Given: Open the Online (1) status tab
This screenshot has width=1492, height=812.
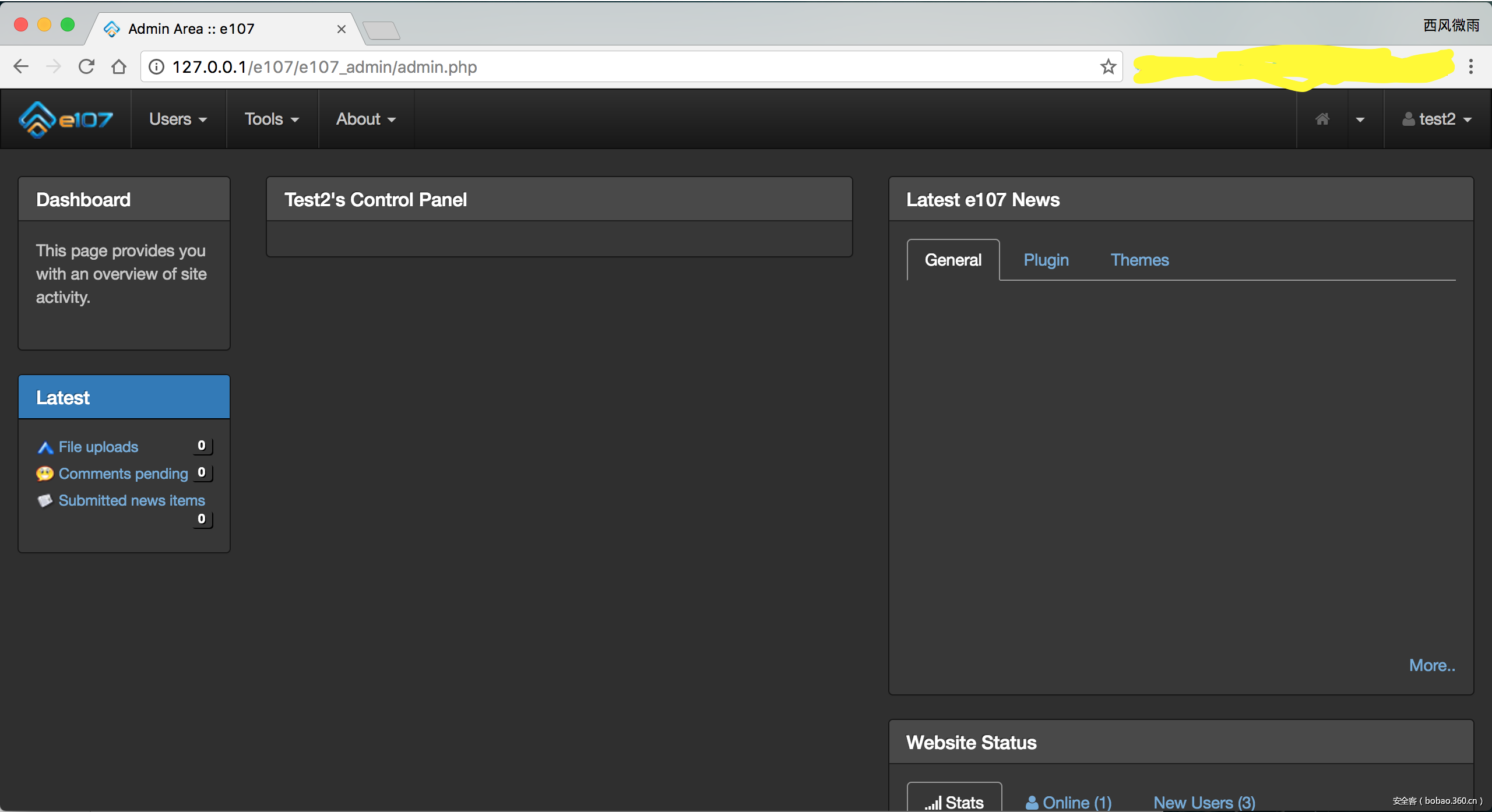Looking at the screenshot, I should (x=1069, y=802).
